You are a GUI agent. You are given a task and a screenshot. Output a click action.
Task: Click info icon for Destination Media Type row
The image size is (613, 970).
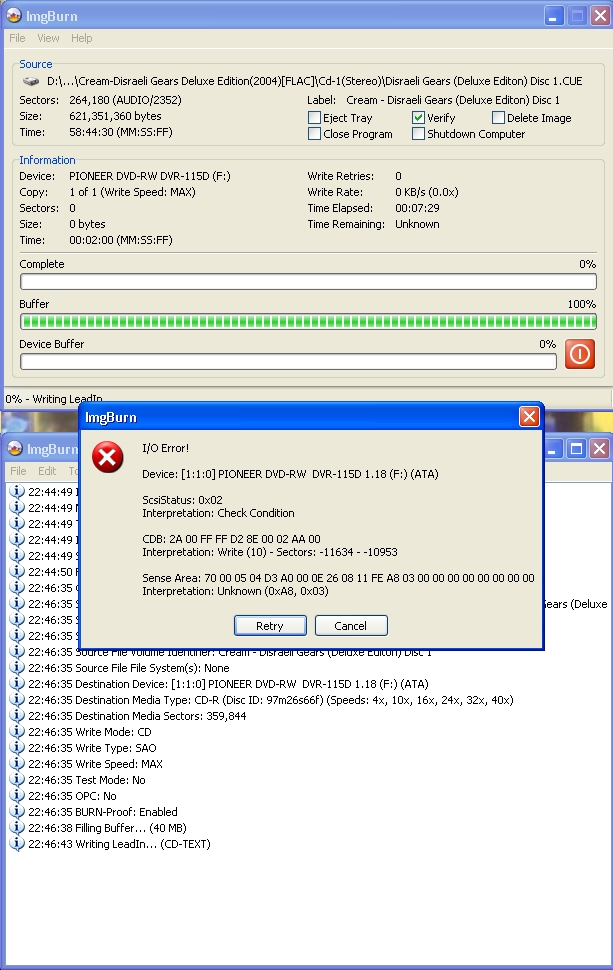[x=17, y=700]
